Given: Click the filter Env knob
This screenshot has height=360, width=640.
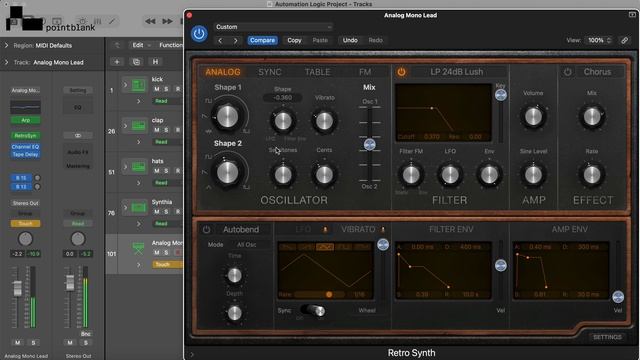Looking at the screenshot, I should (489, 175).
